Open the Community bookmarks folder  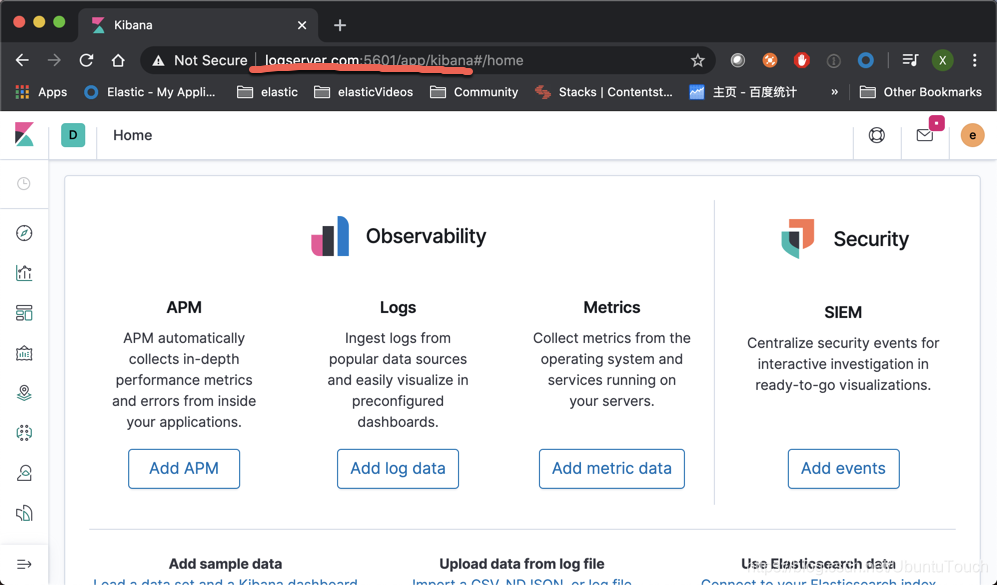click(474, 92)
